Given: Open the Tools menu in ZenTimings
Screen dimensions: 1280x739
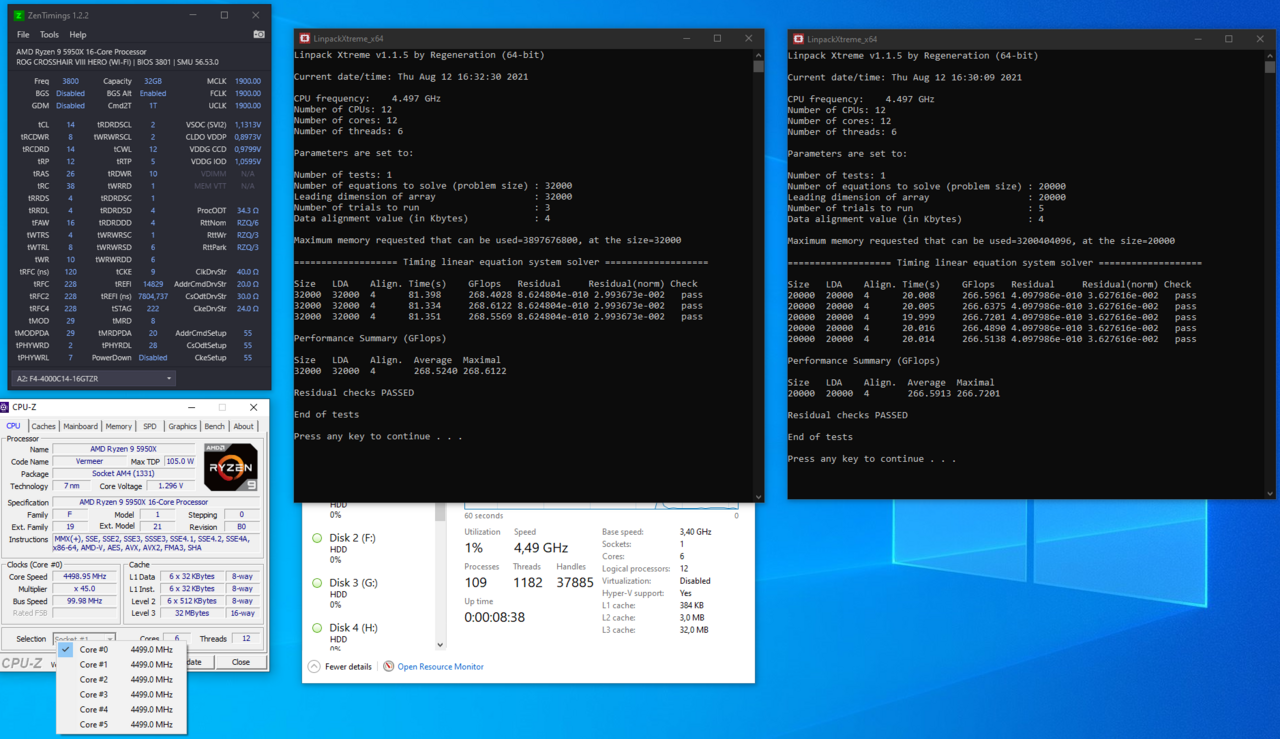Looking at the screenshot, I should click(49, 34).
